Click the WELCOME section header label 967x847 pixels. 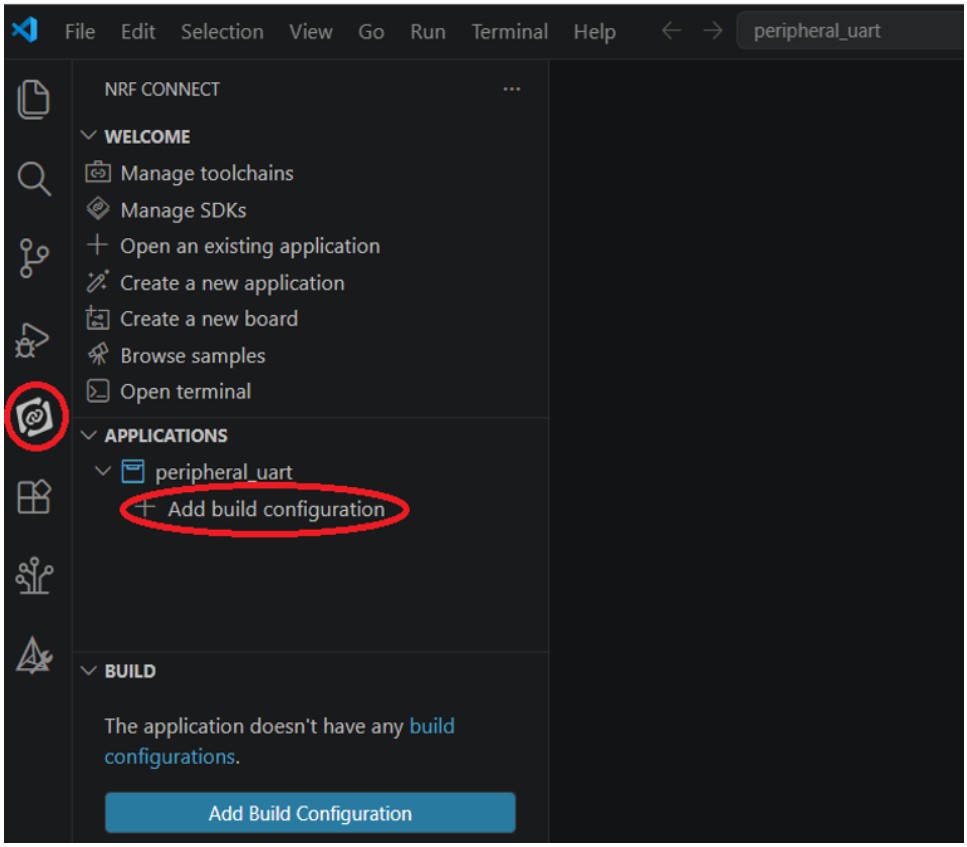tap(147, 136)
